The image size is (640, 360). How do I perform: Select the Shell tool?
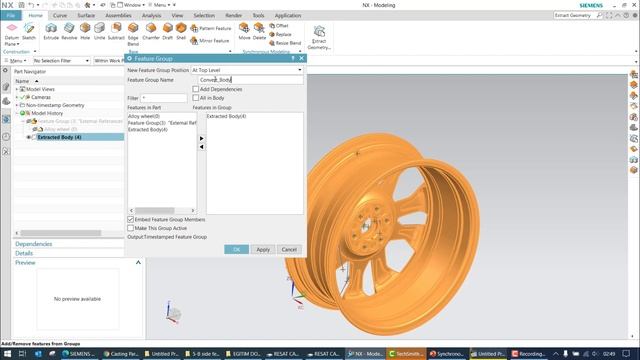pos(181,32)
